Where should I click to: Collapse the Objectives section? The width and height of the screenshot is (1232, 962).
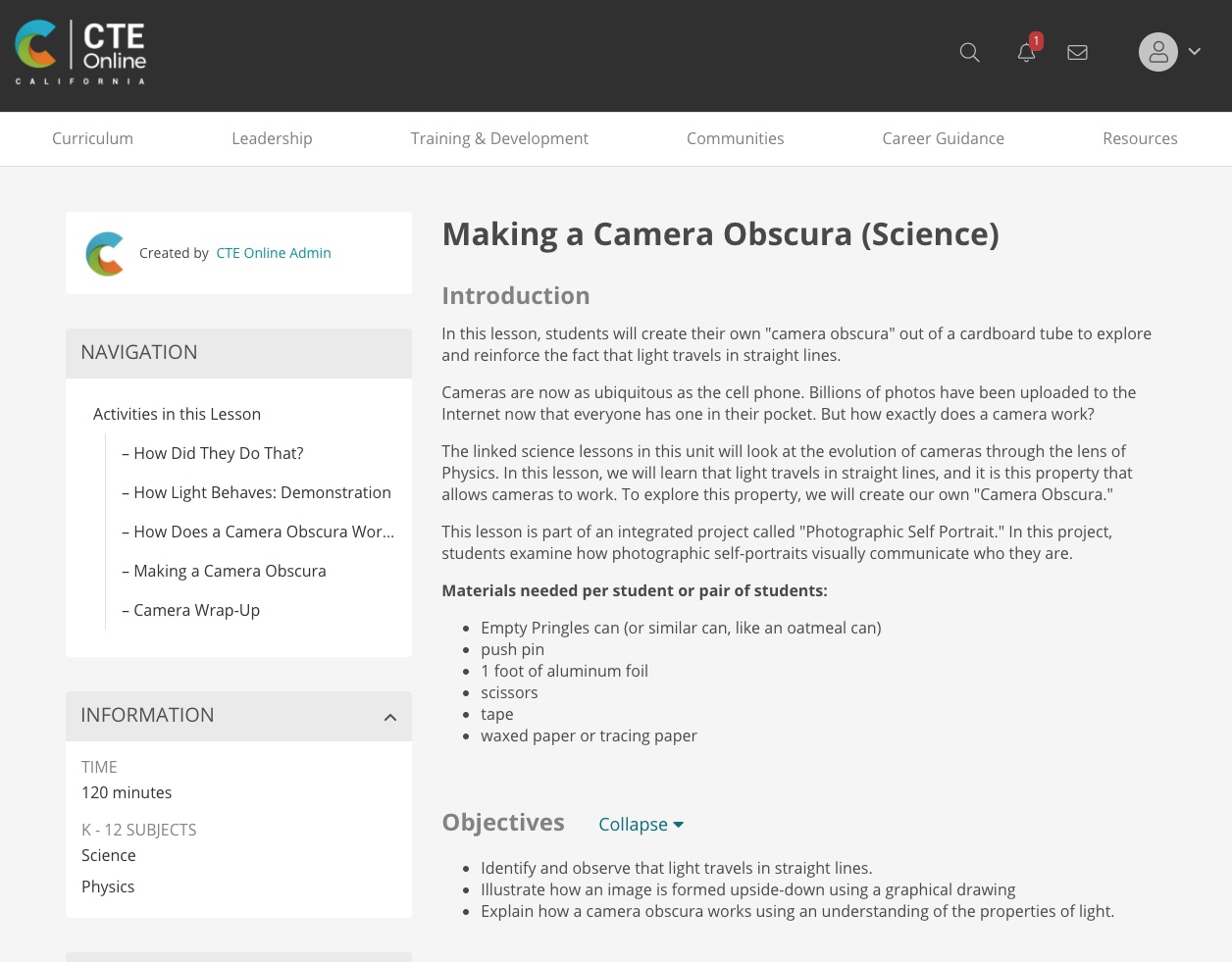640,824
